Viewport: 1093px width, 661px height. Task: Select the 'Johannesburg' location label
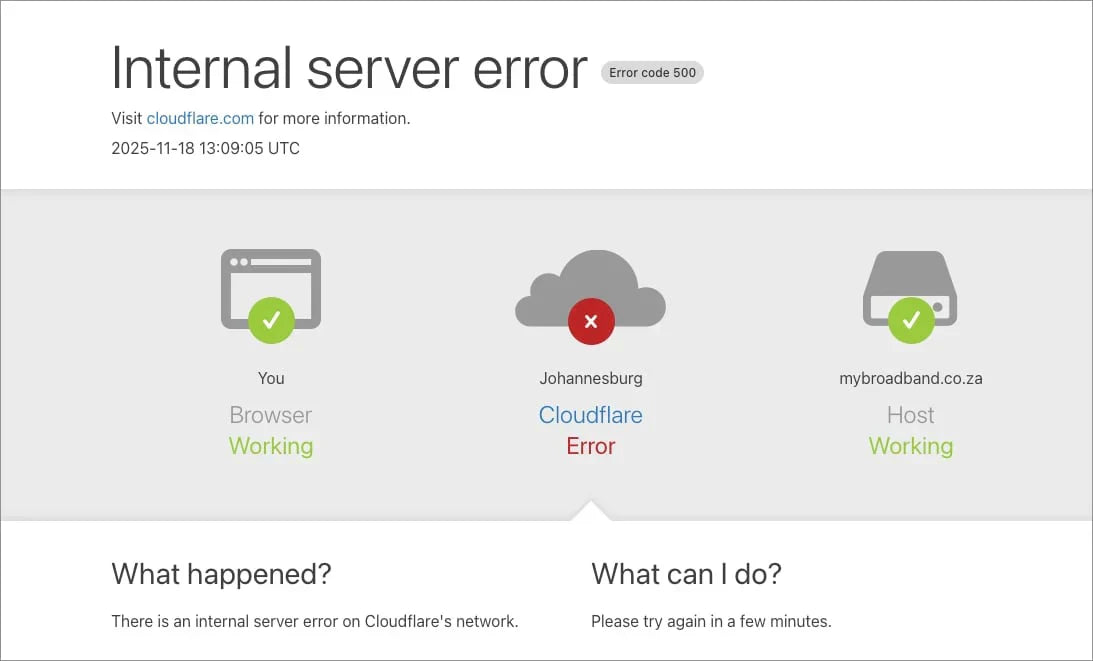(x=590, y=378)
